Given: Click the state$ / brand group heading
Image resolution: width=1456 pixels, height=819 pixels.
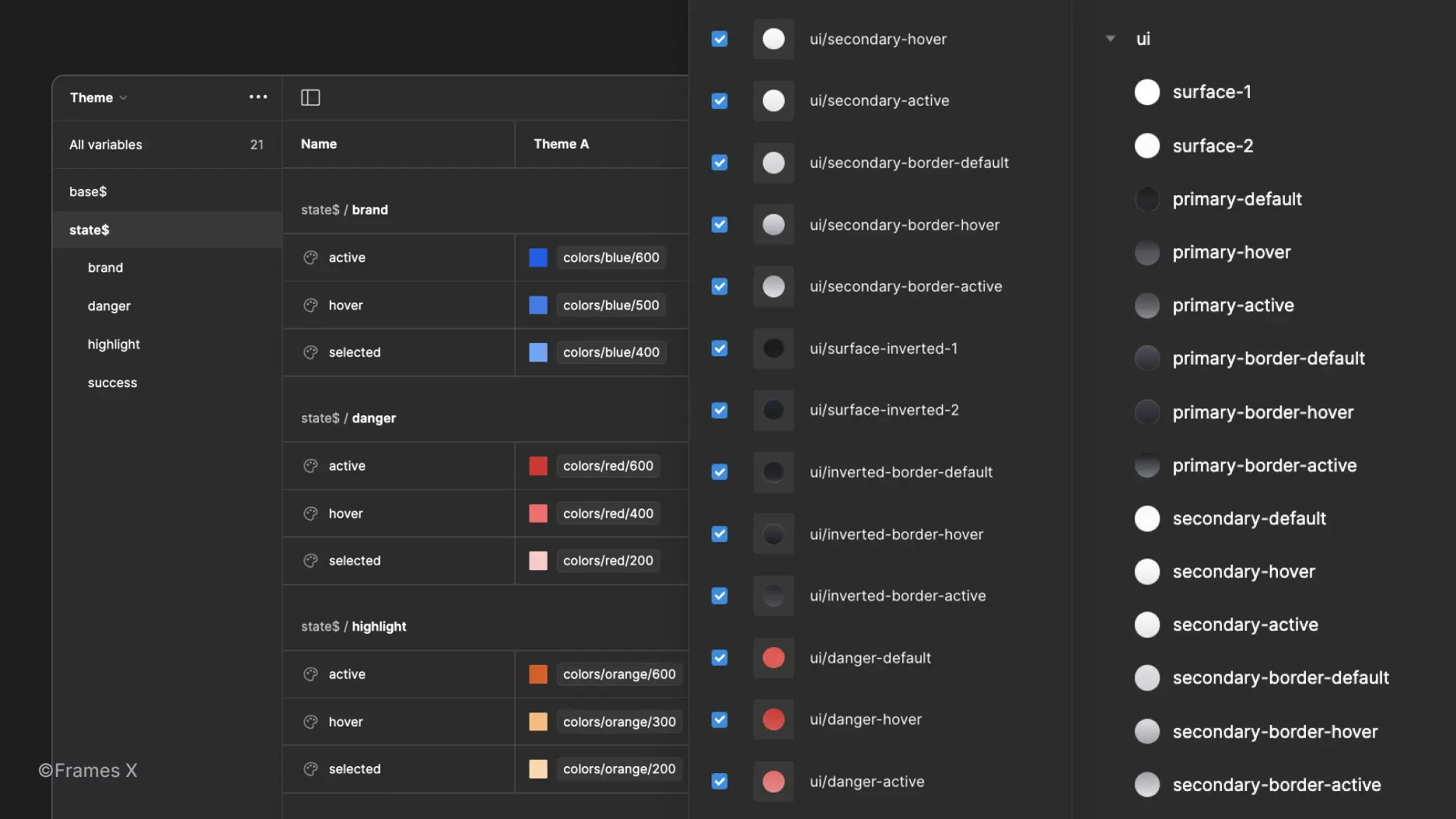Looking at the screenshot, I should [345, 210].
